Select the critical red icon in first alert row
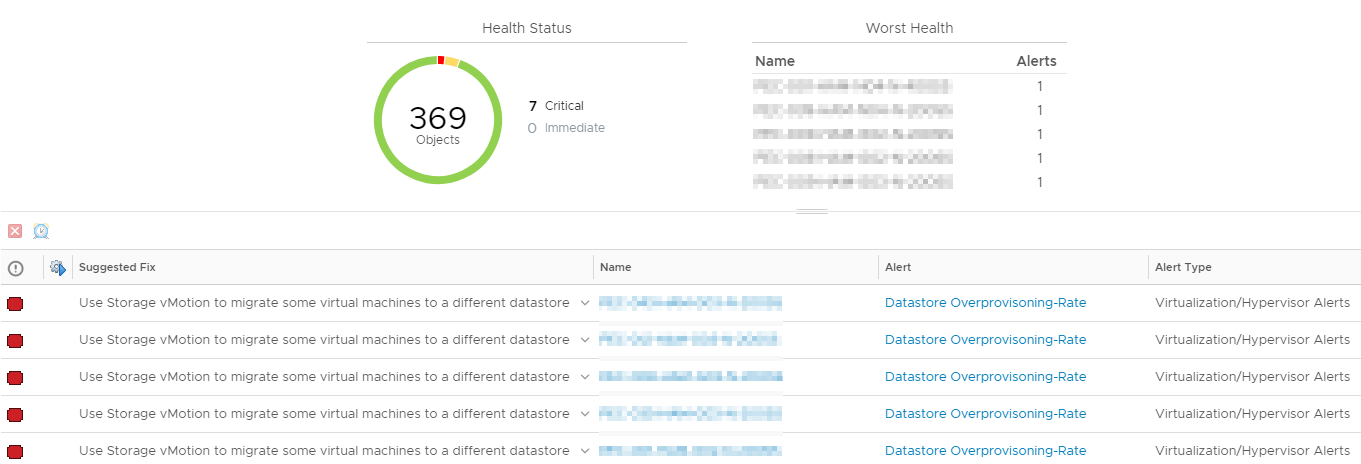This screenshot has height=464, width=1361. [x=15, y=303]
